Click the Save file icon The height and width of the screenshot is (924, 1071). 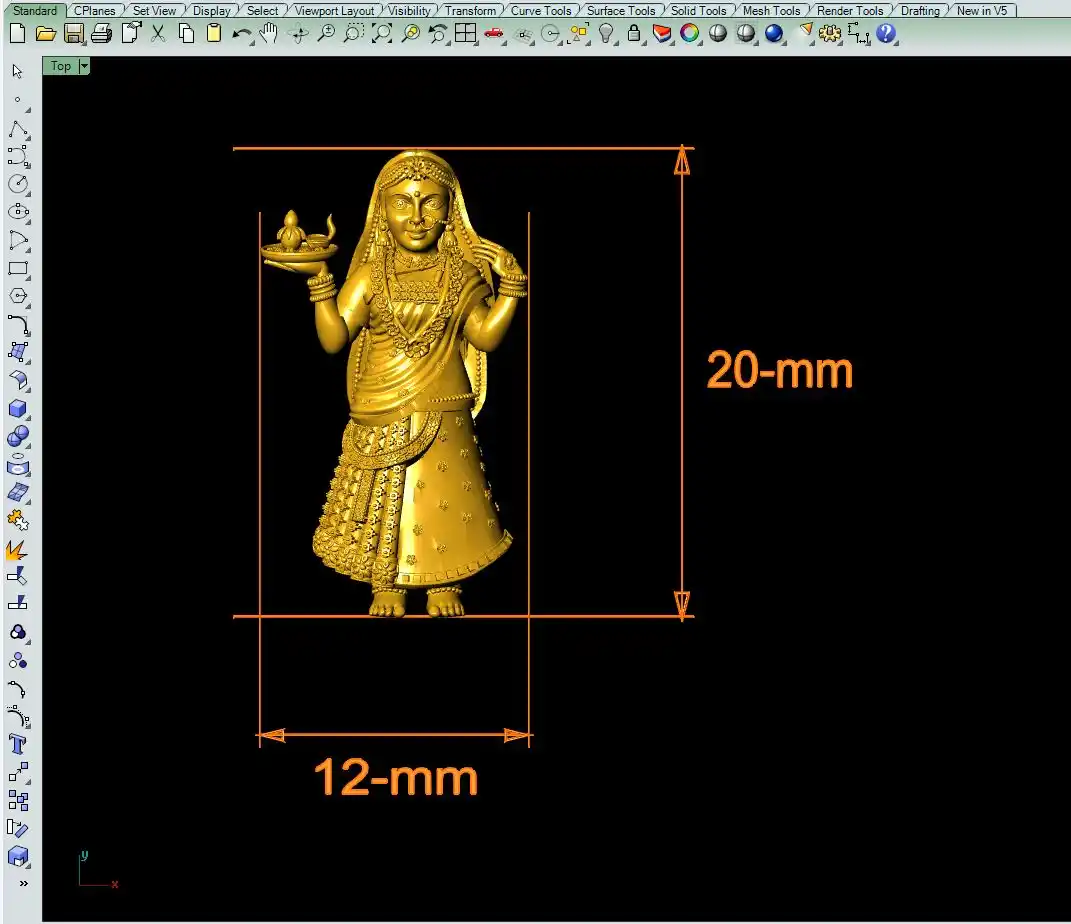pyautogui.click(x=73, y=33)
